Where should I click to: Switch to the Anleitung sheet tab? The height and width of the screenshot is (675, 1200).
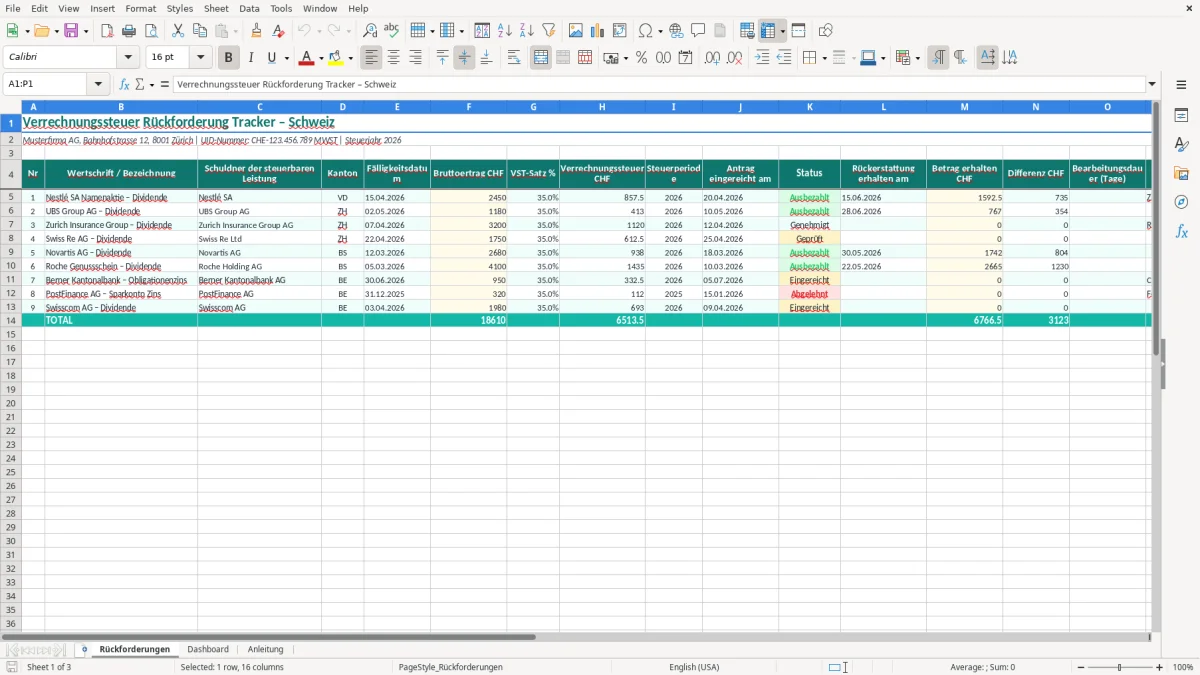[x=266, y=649]
